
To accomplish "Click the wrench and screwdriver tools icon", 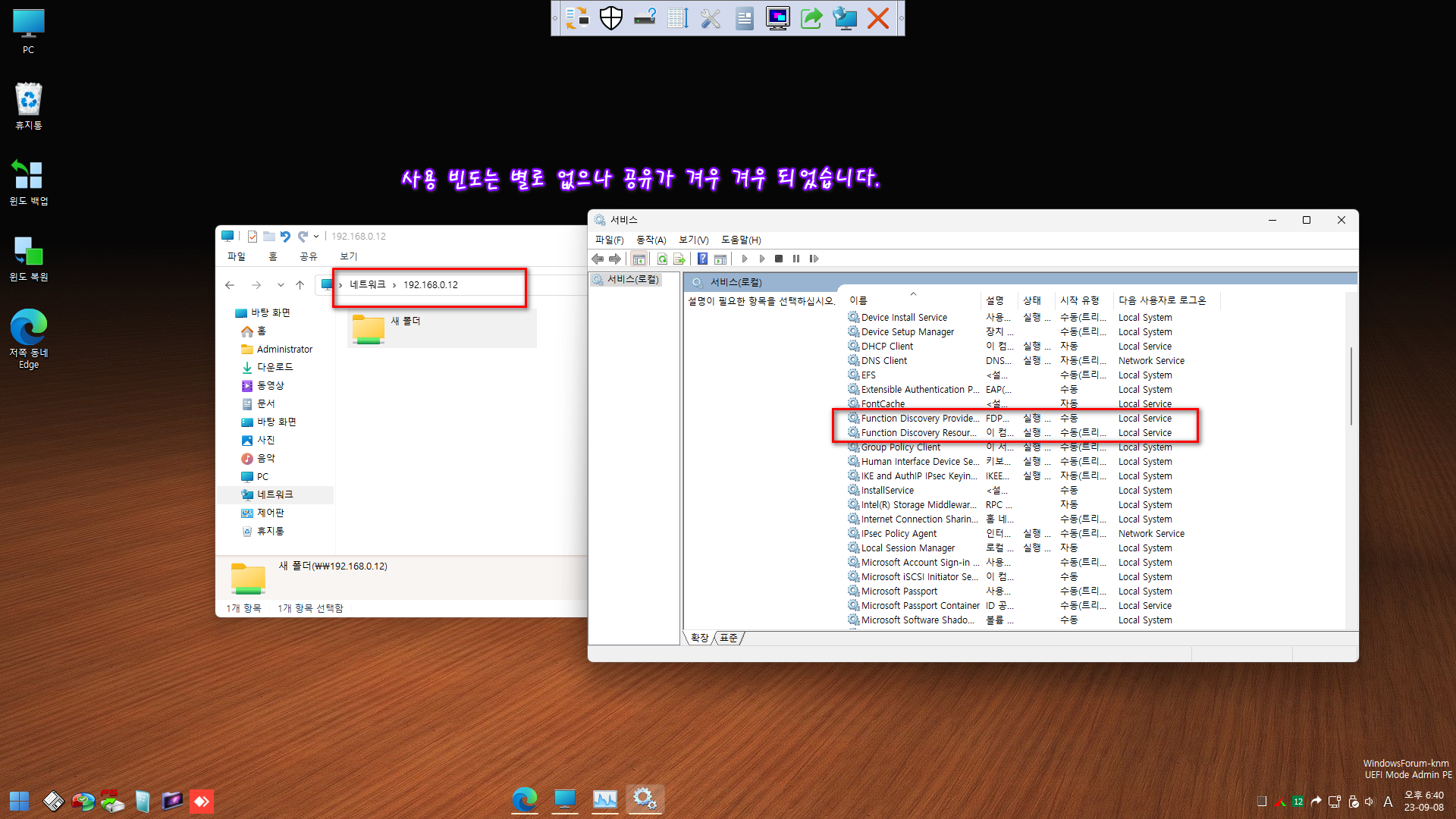I will pyautogui.click(x=711, y=17).
